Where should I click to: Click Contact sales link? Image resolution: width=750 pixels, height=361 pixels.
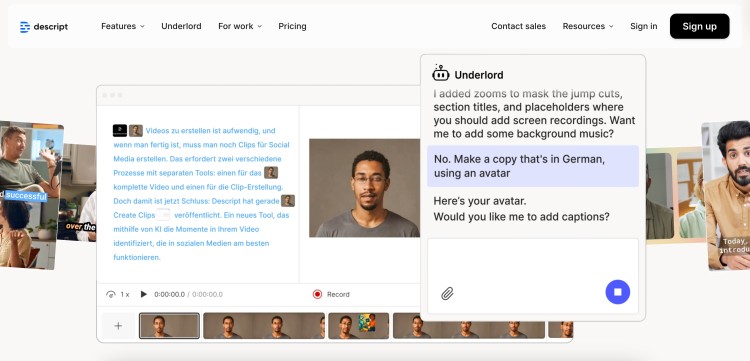[x=518, y=26]
